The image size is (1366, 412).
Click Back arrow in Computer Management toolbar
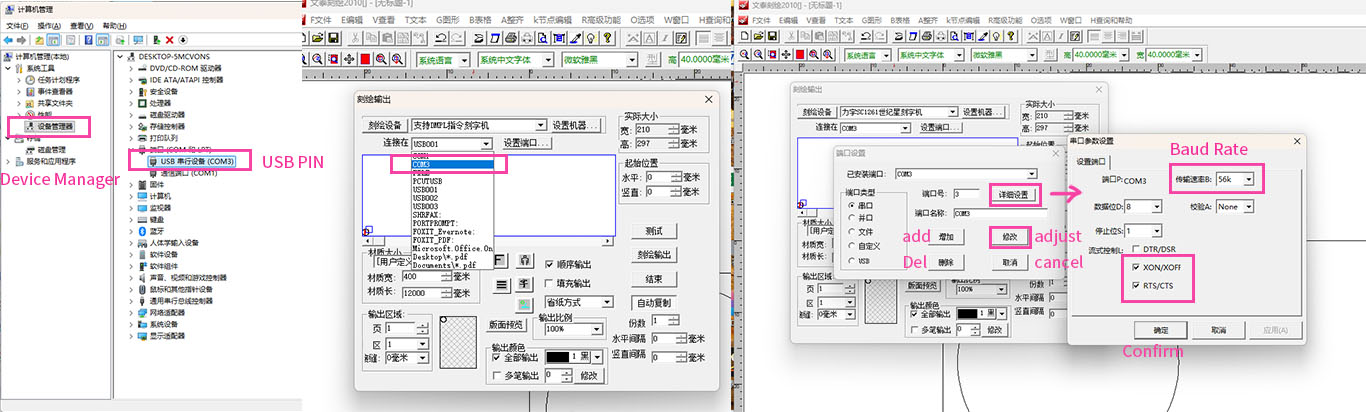pyautogui.click(x=8, y=40)
